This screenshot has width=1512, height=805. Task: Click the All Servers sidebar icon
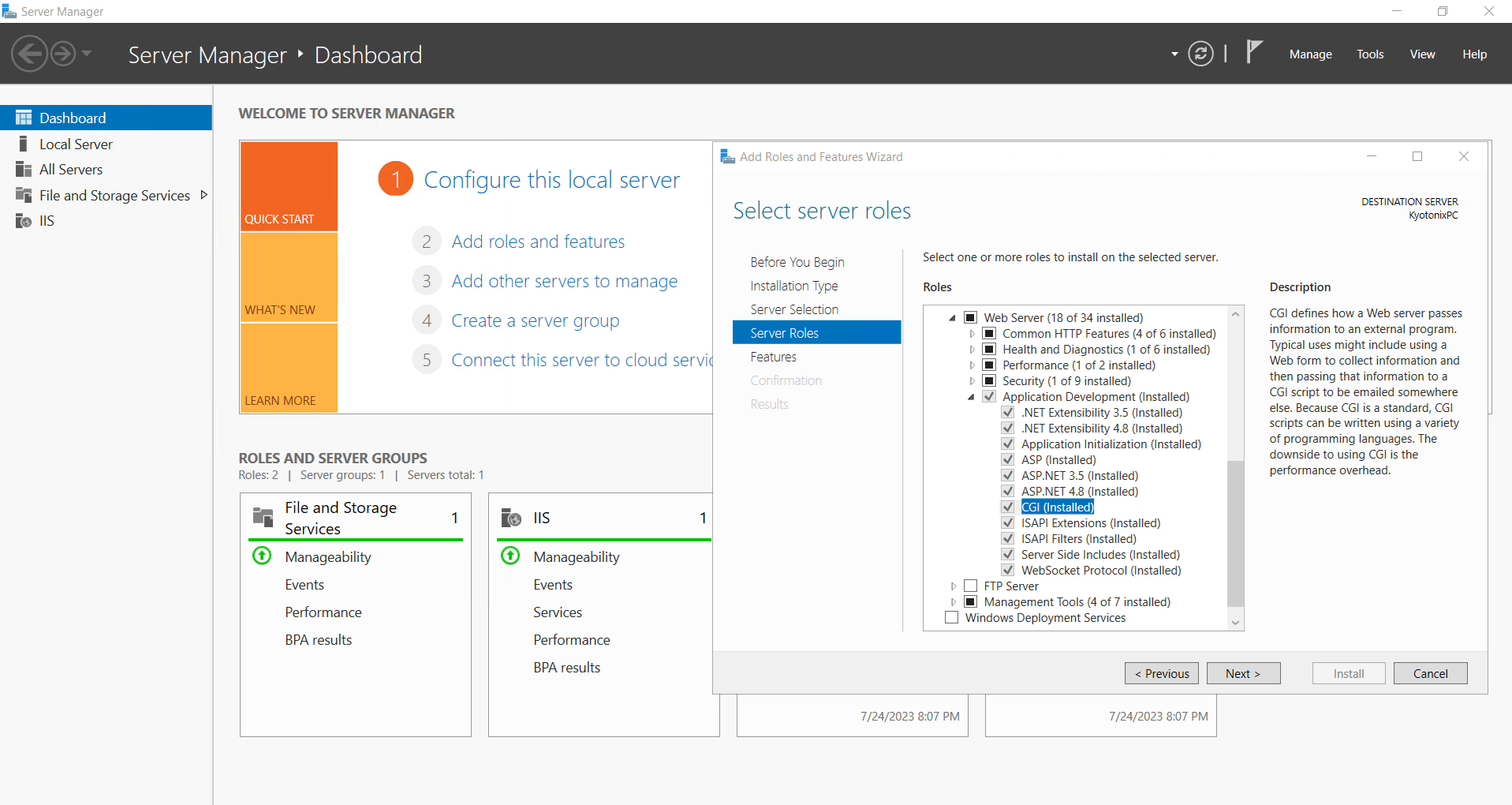[24, 169]
